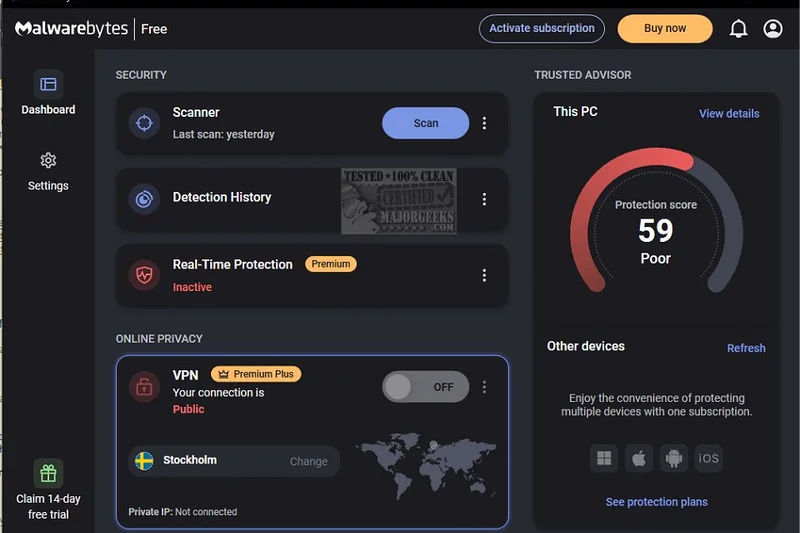
Task: Select the Windows device icon
Action: (x=604, y=458)
